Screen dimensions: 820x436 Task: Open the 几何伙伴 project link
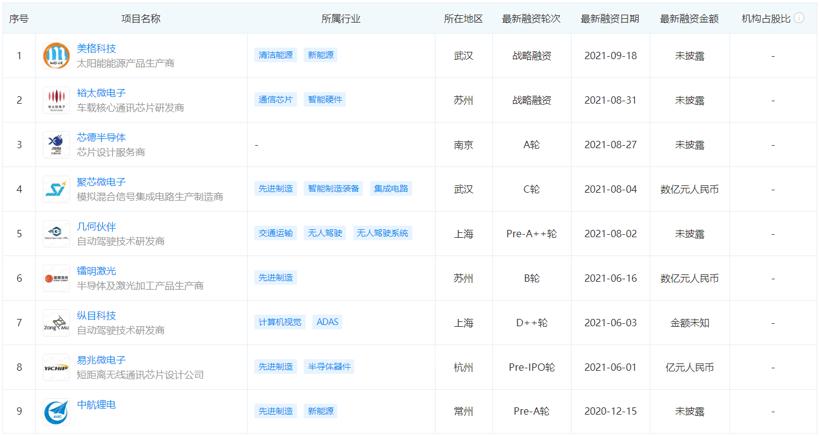click(x=96, y=226)
